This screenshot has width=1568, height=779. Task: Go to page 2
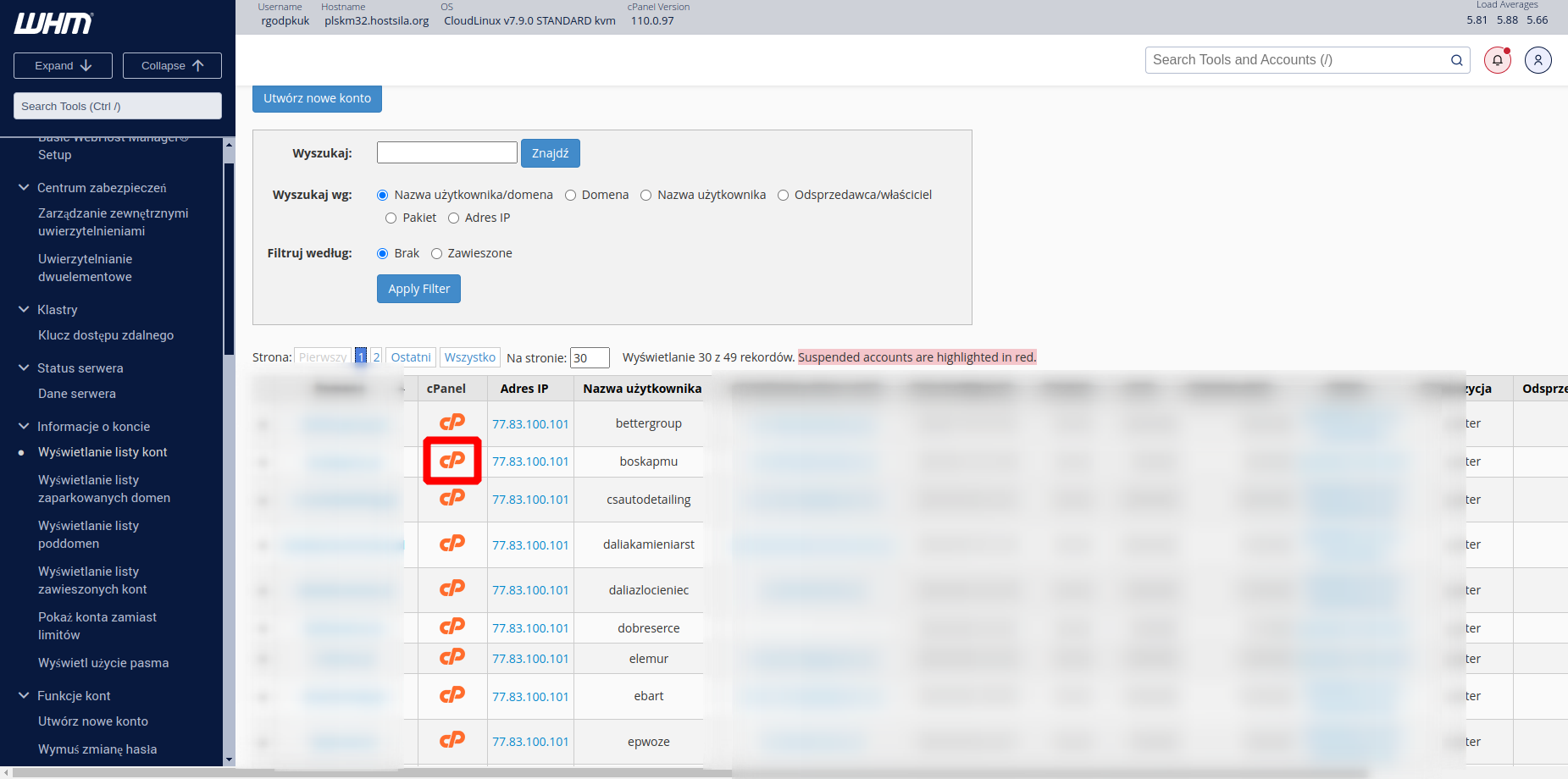click(376, 357)
